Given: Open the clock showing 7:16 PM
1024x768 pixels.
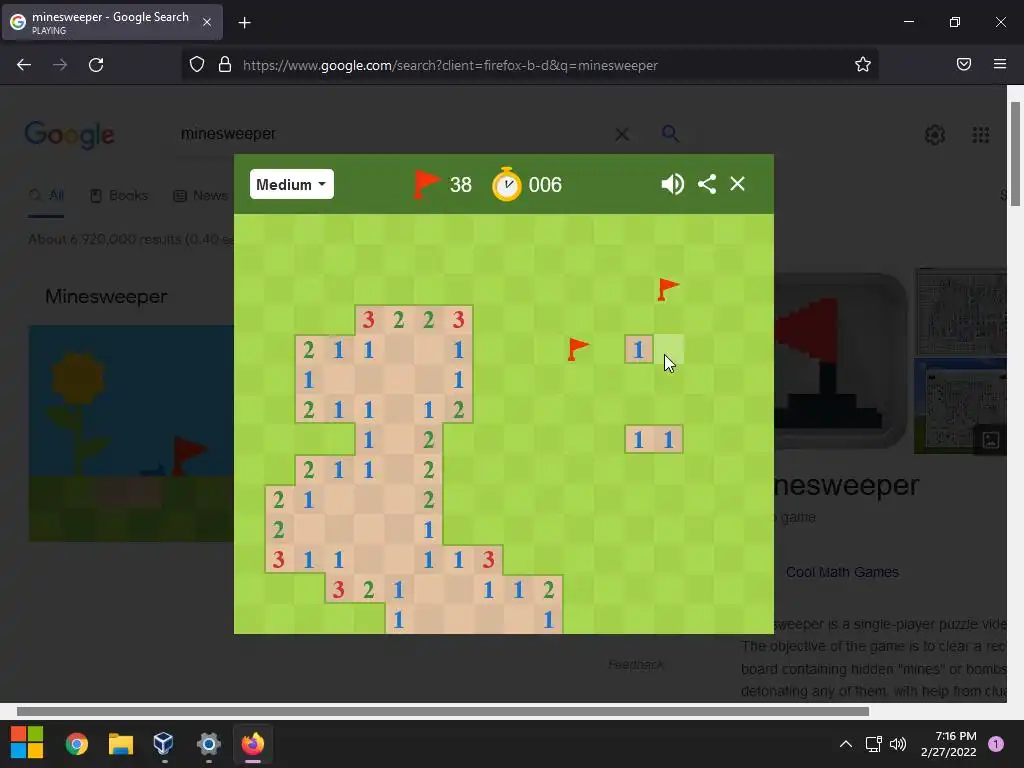Looking at the screenshot, I should [x=948, y=744].
